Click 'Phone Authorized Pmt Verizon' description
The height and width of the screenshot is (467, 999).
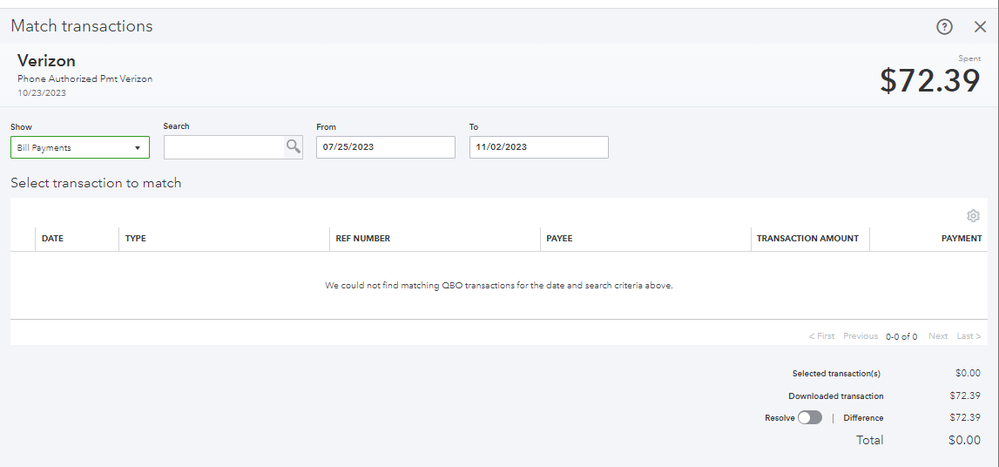[x=85, y=79]
